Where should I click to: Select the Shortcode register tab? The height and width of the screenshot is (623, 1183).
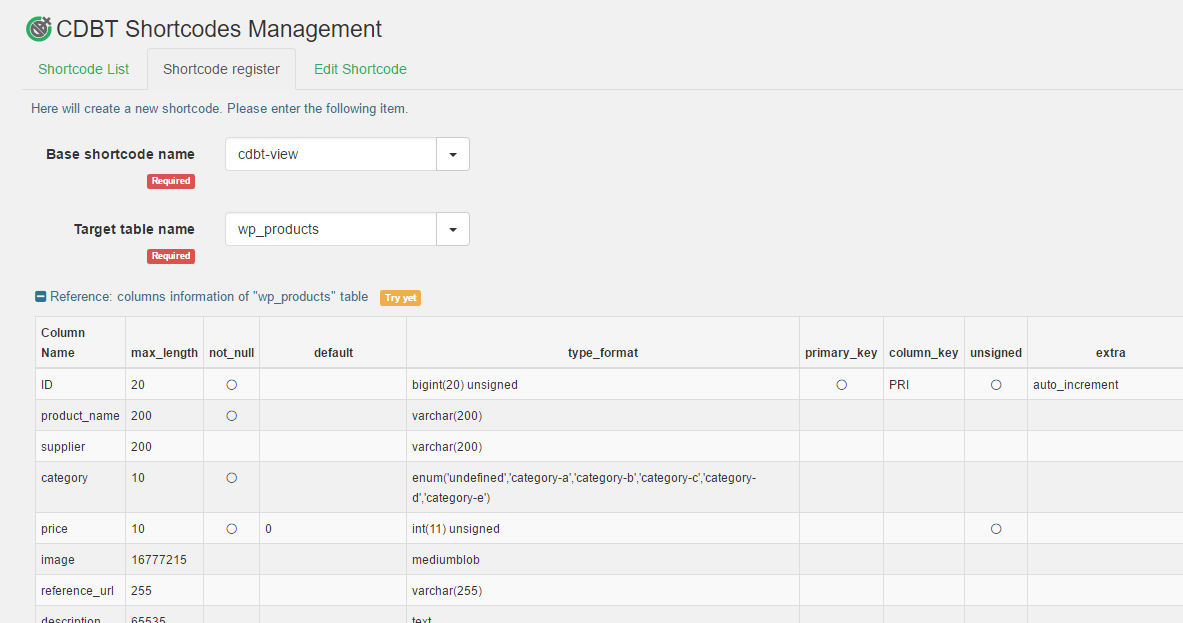[221, 69]
